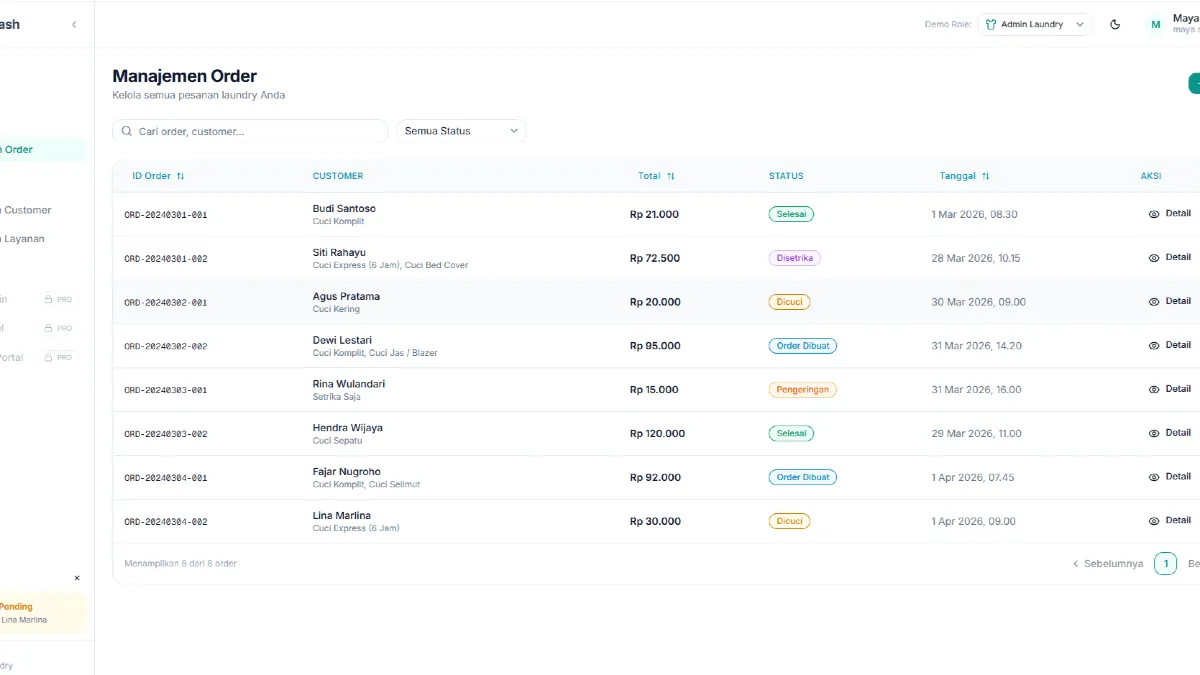
Task: Click the Maya user avatar
Action: point(1155,25)
